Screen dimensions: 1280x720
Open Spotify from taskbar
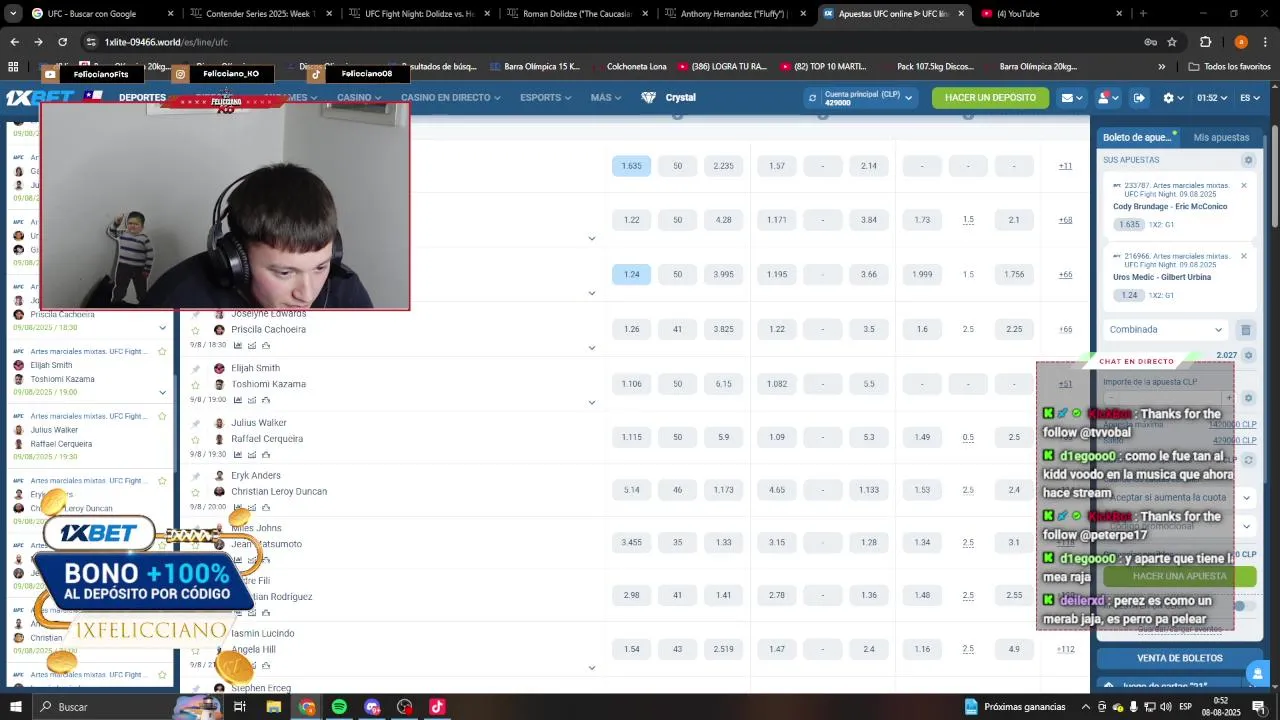[339, 707]
